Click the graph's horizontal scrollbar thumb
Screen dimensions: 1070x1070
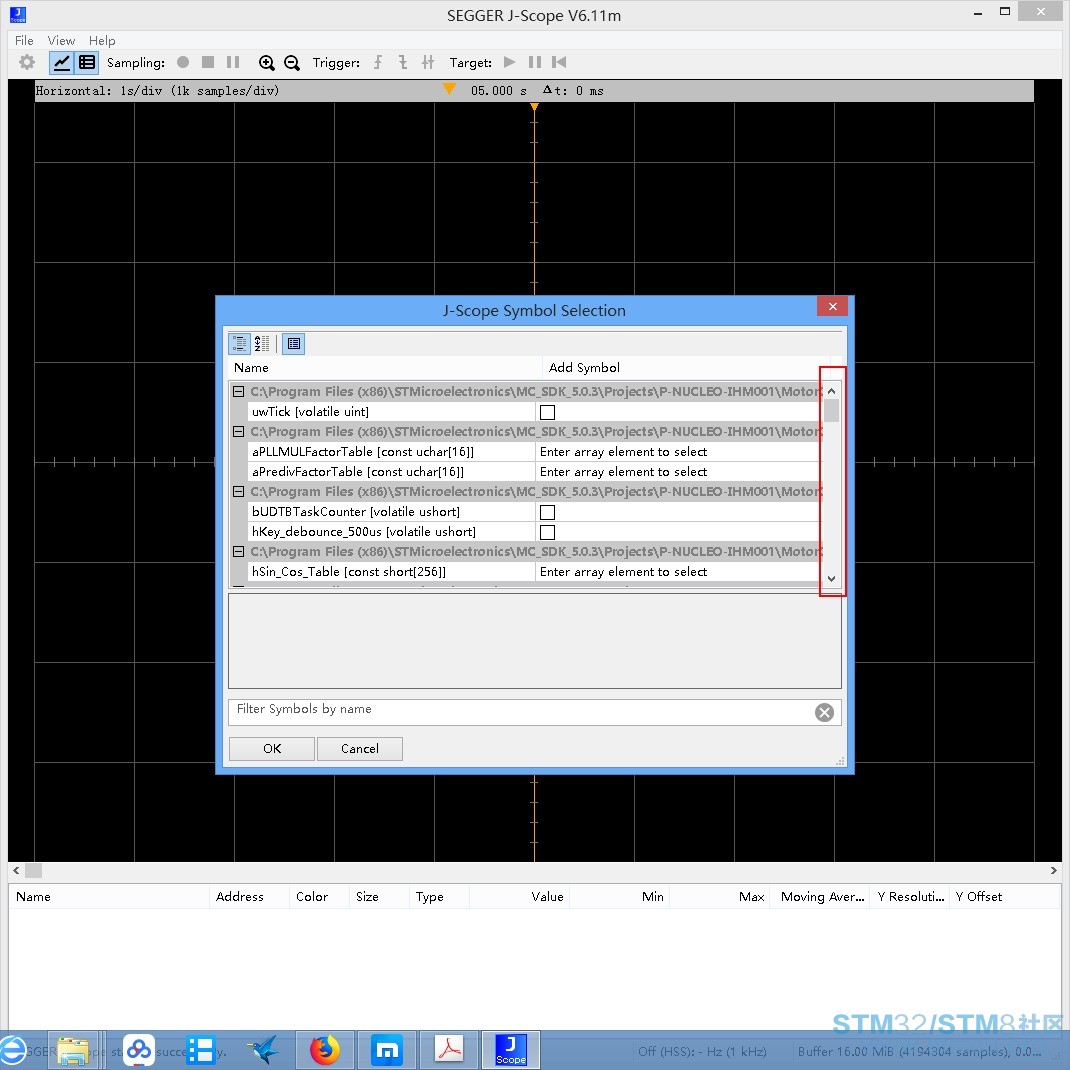pos(33,870)
